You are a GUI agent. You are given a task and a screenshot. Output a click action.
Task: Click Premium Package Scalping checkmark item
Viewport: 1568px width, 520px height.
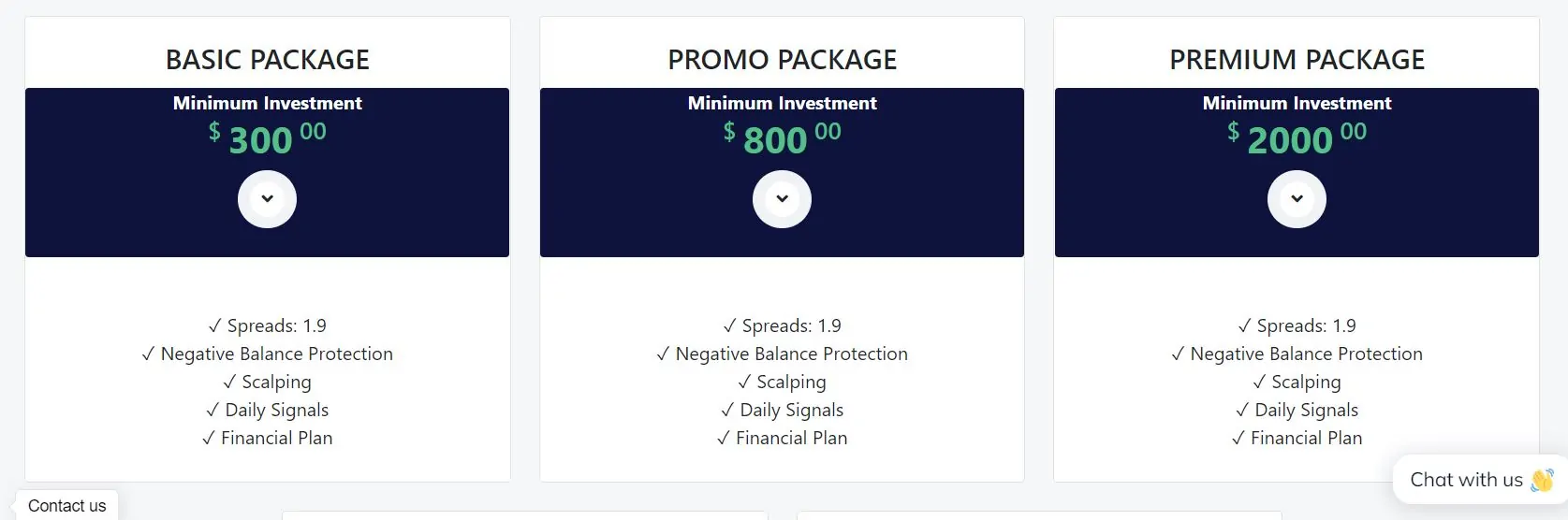tap(1297, 382)
